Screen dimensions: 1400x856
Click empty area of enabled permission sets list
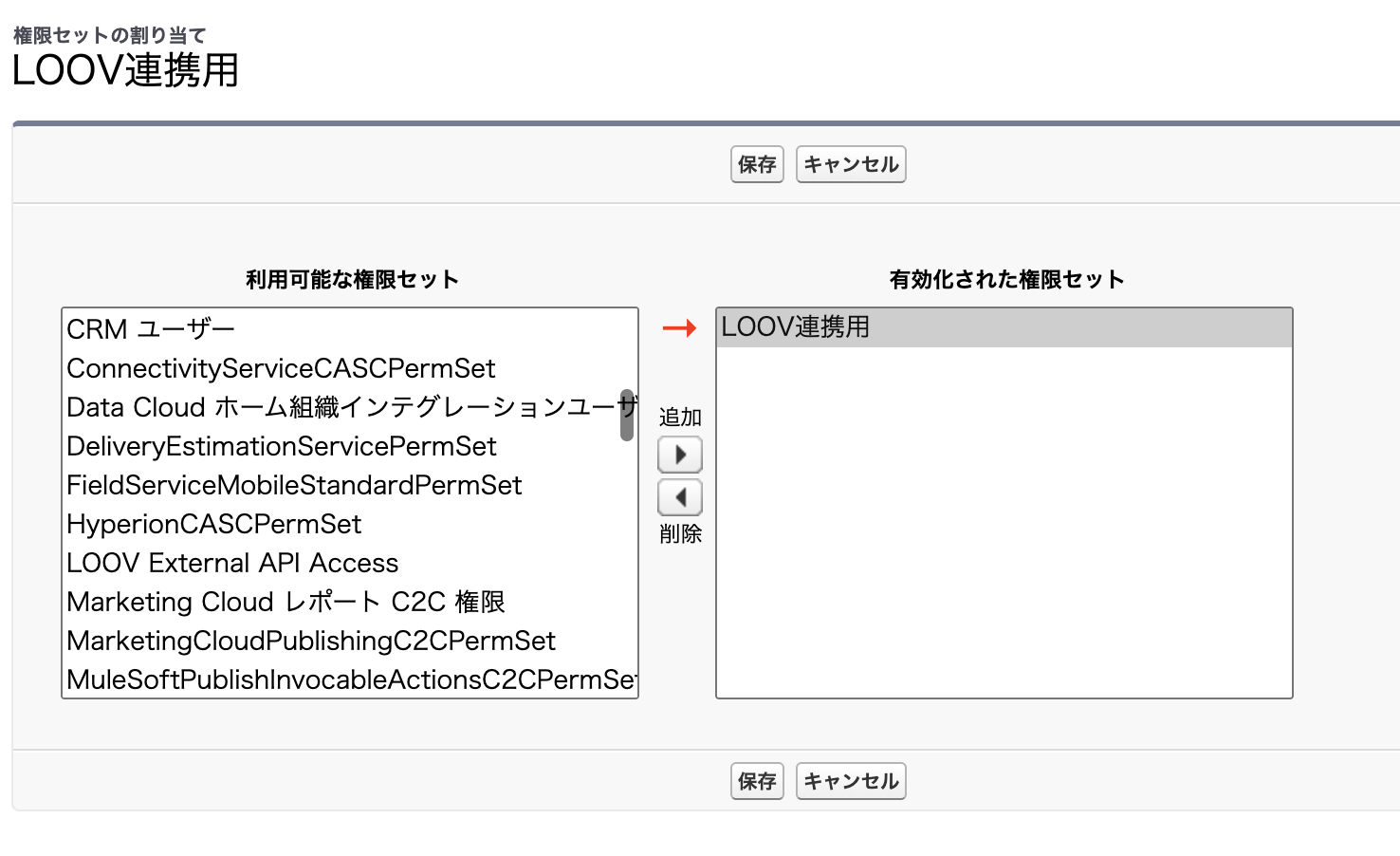(1004, 531)
